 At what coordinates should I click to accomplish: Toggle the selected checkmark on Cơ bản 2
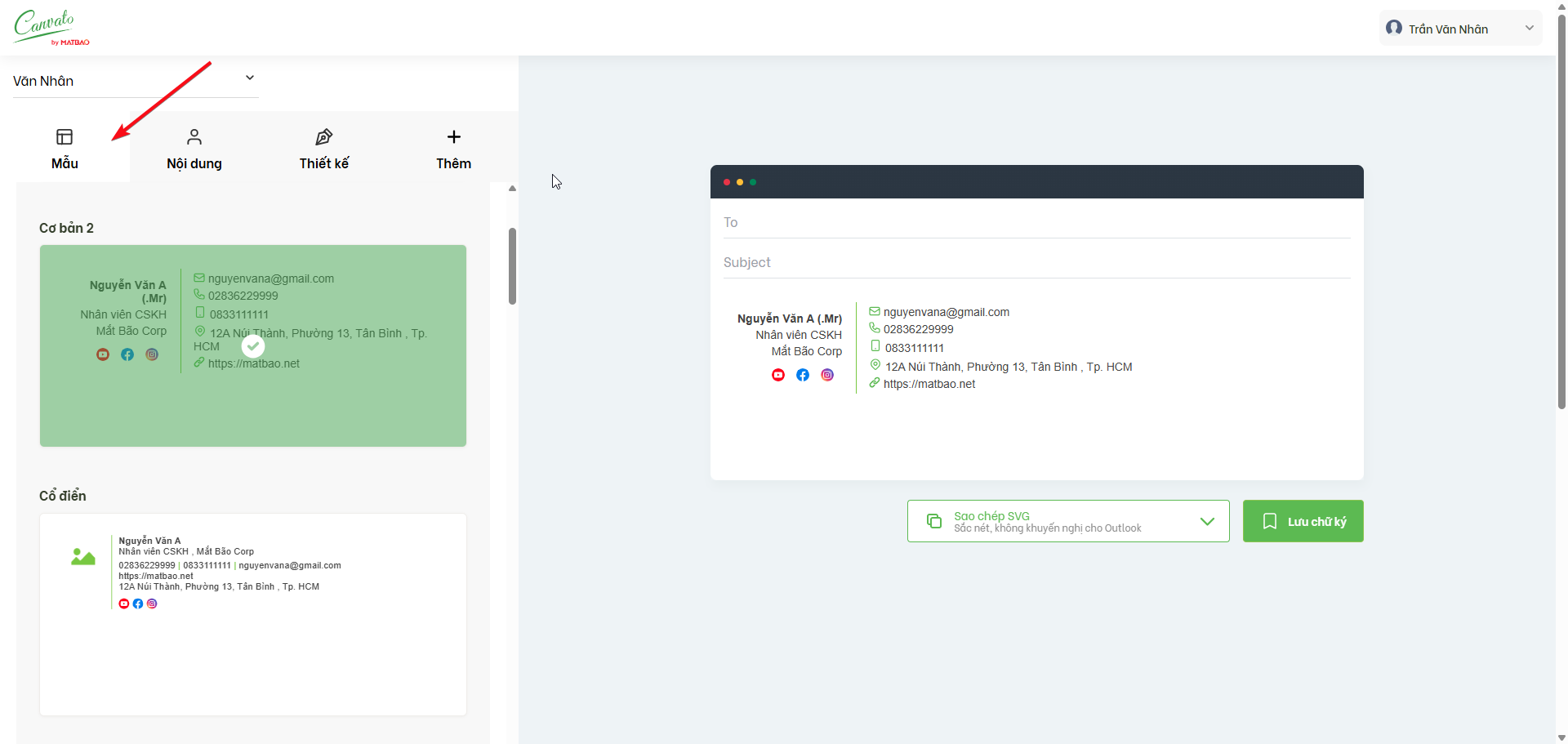(x=253, y=346)
